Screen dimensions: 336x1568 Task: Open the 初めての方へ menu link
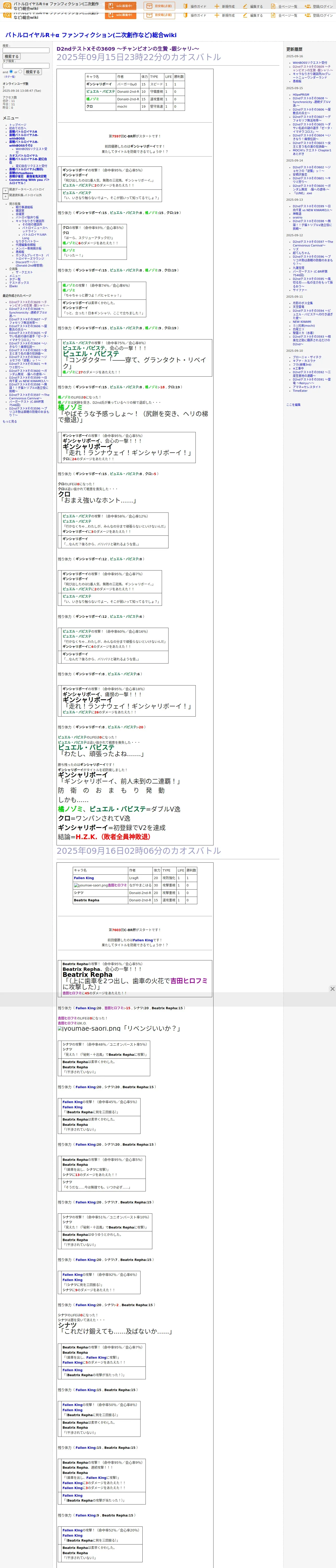point(18,128)
